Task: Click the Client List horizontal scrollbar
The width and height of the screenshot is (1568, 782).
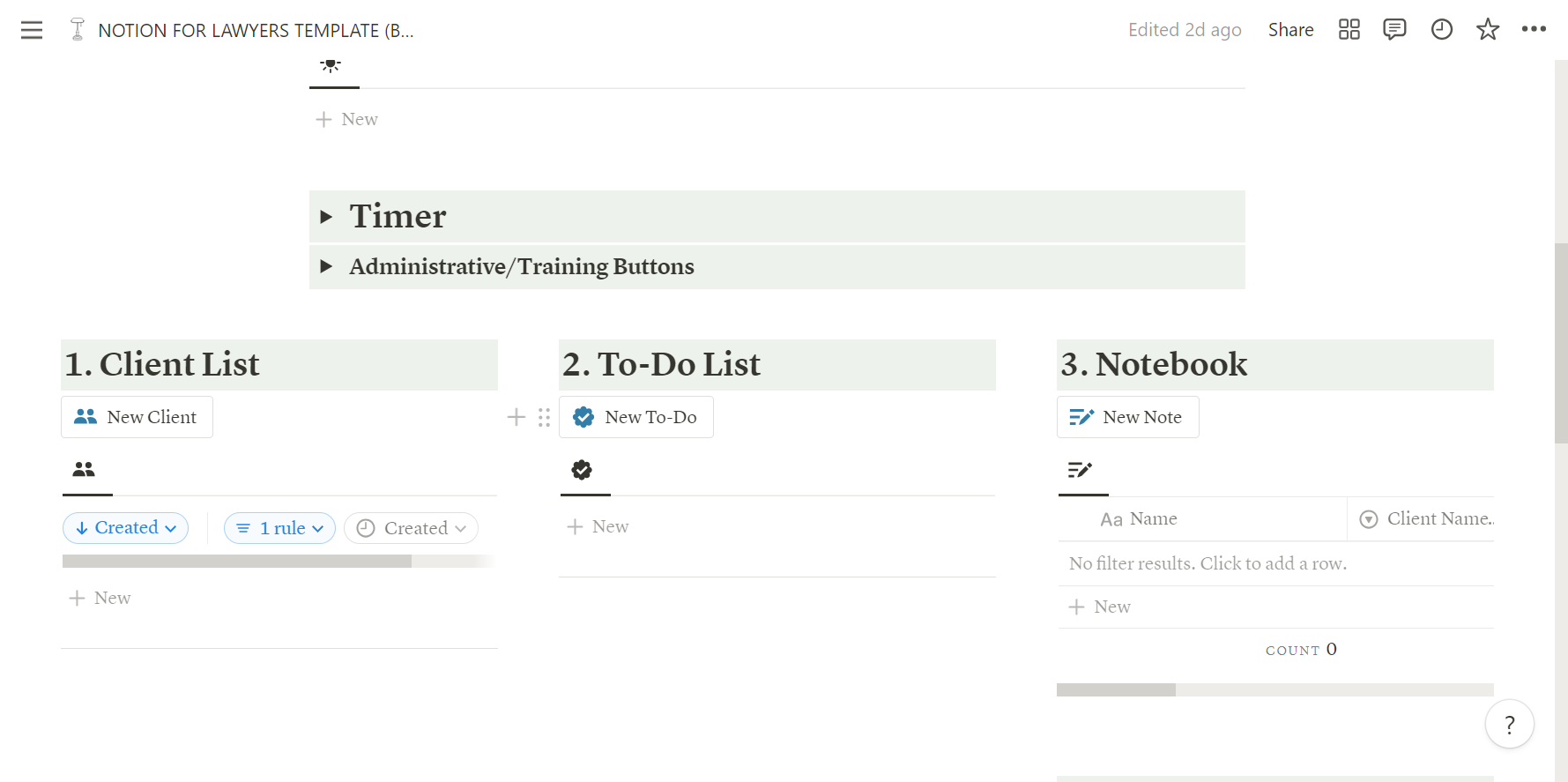Action: tap(237, 561)
